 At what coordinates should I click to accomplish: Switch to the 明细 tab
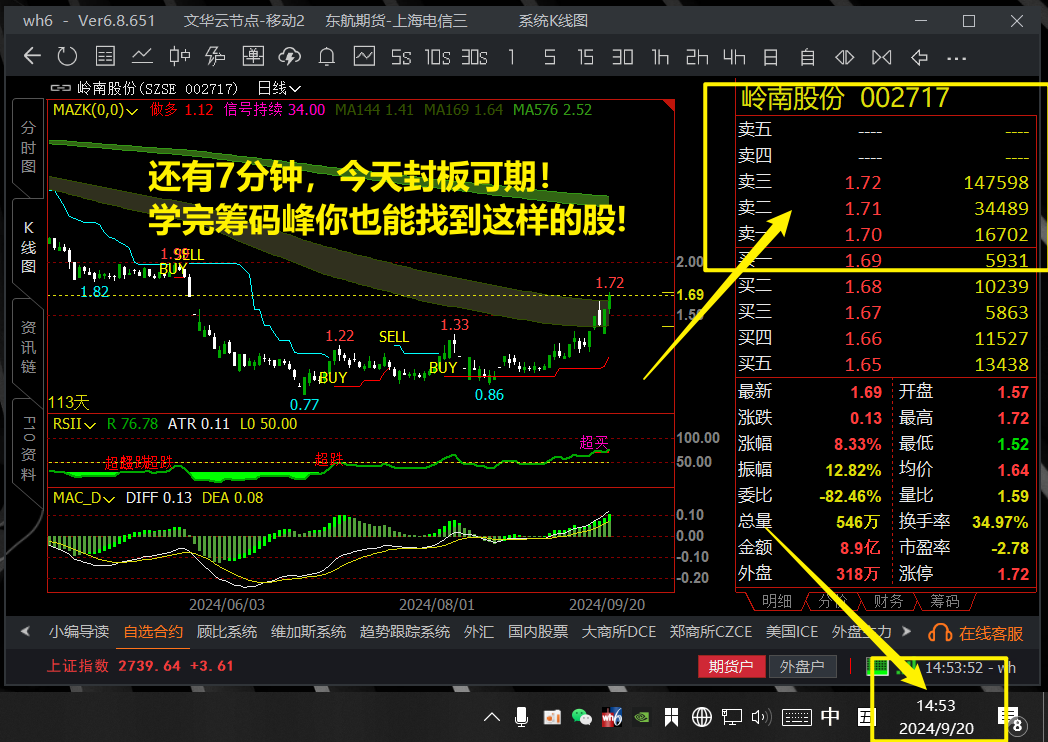coord(777,602)
